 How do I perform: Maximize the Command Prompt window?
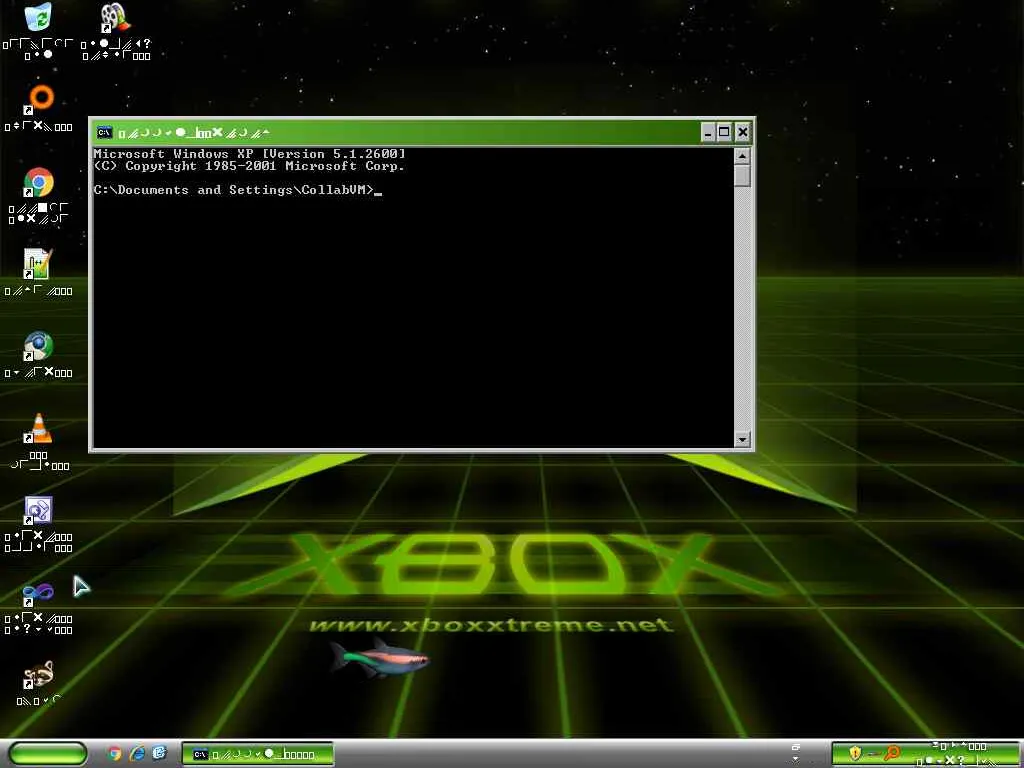coord(724,133)
